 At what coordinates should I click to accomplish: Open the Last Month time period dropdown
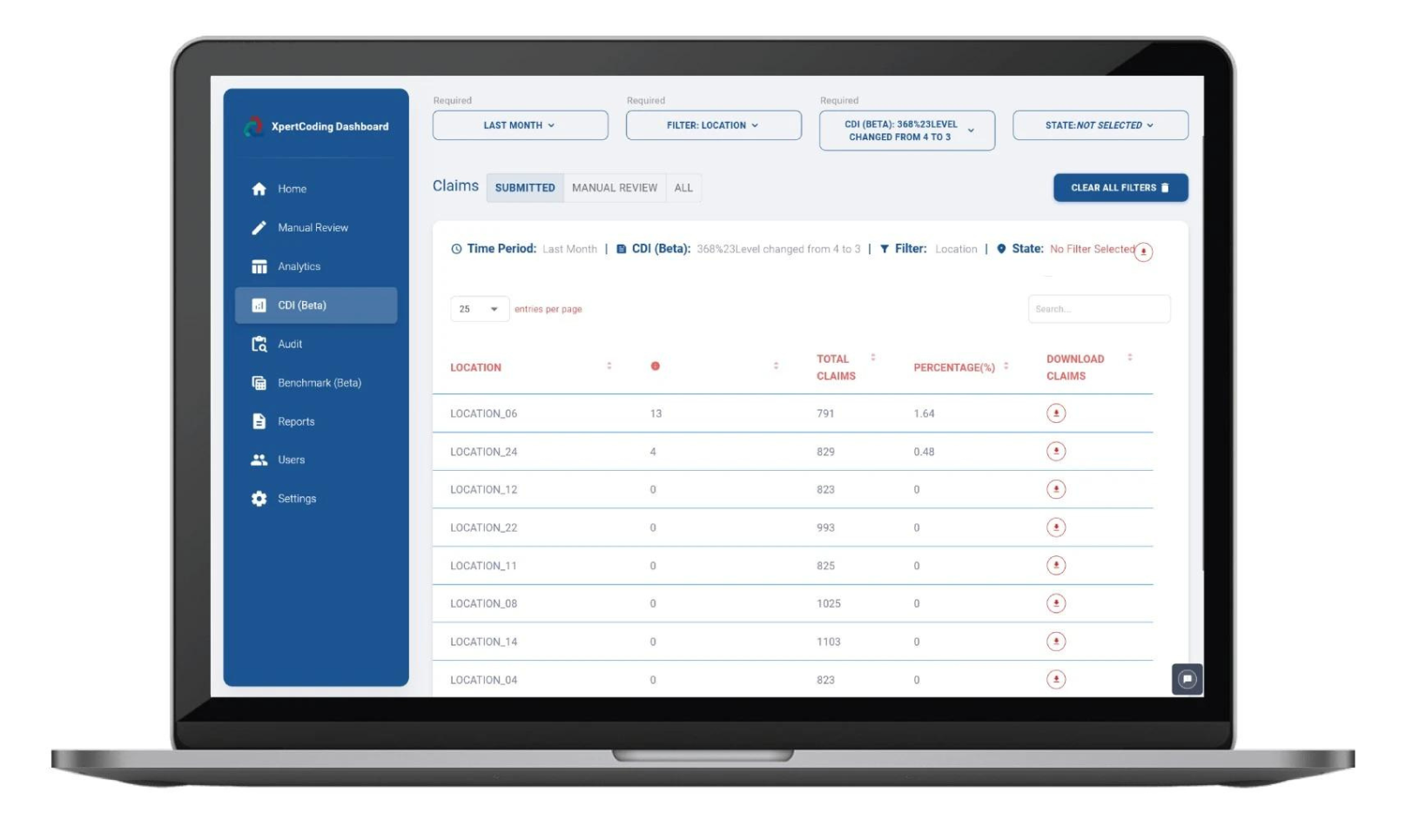click(521, 125)
